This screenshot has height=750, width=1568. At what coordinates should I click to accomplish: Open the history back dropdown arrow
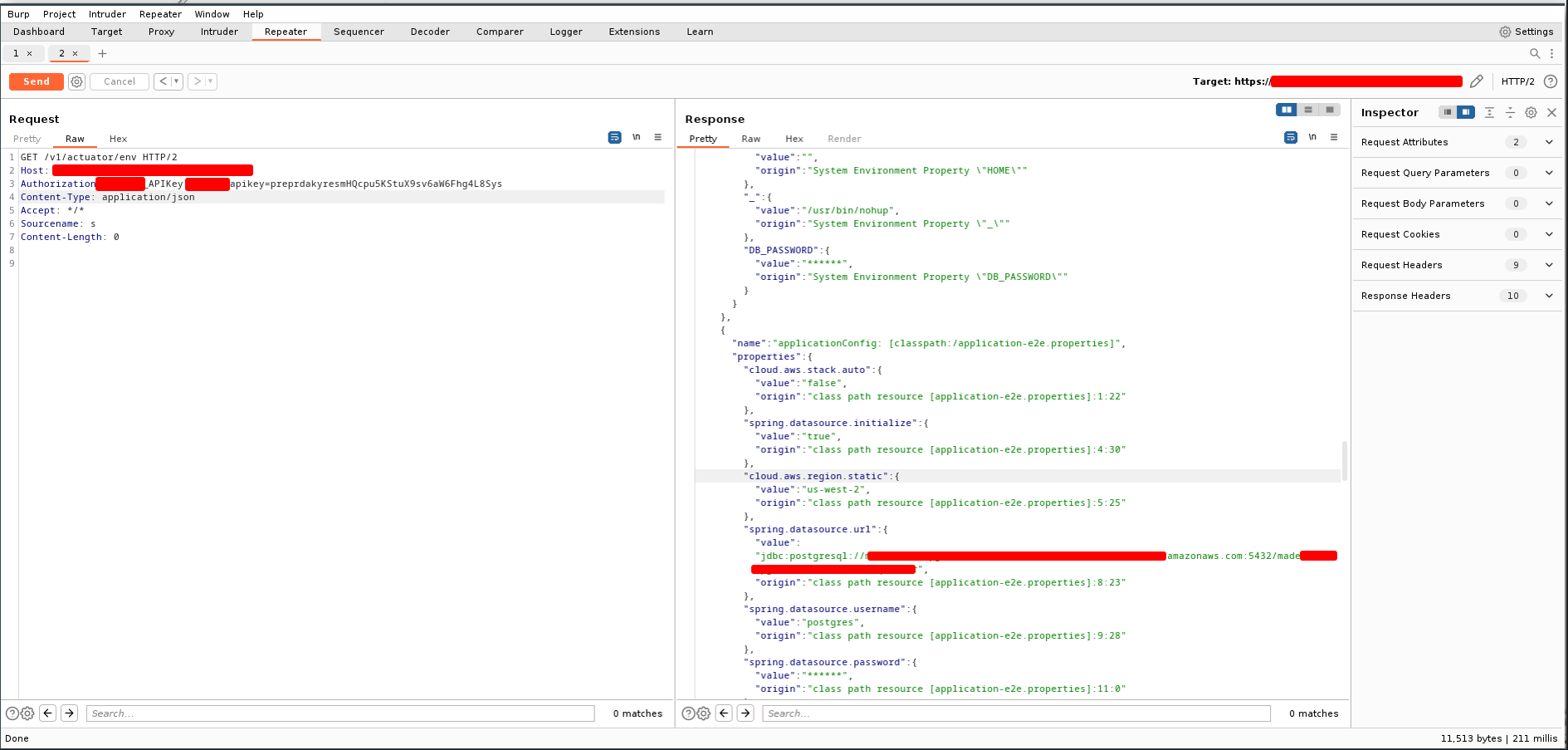(176, 81)
